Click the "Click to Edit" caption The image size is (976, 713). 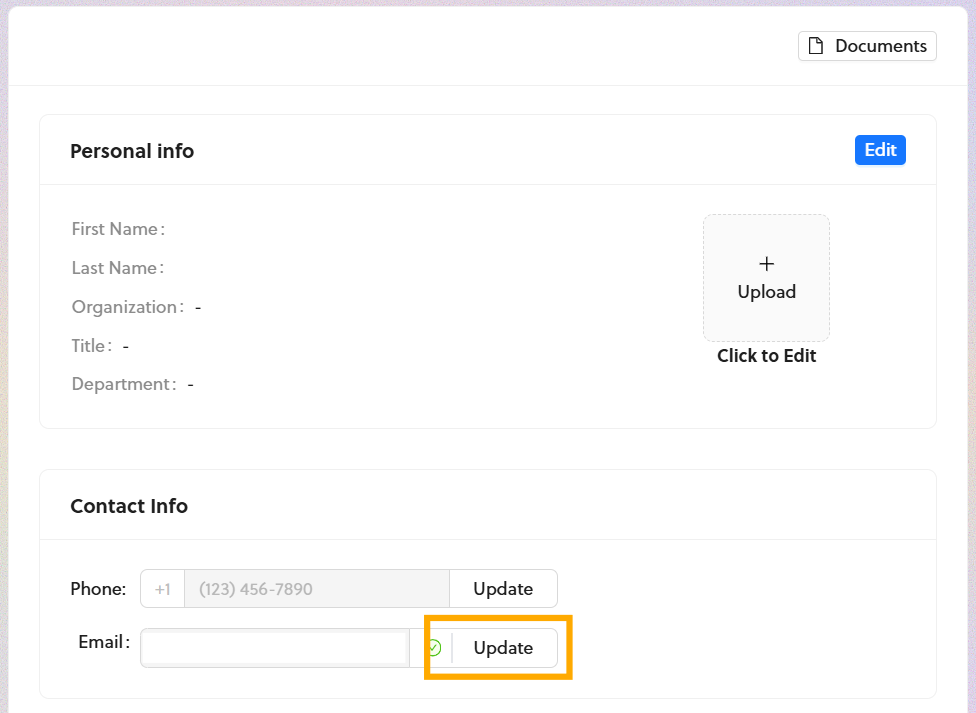click(x=766, y=356)
